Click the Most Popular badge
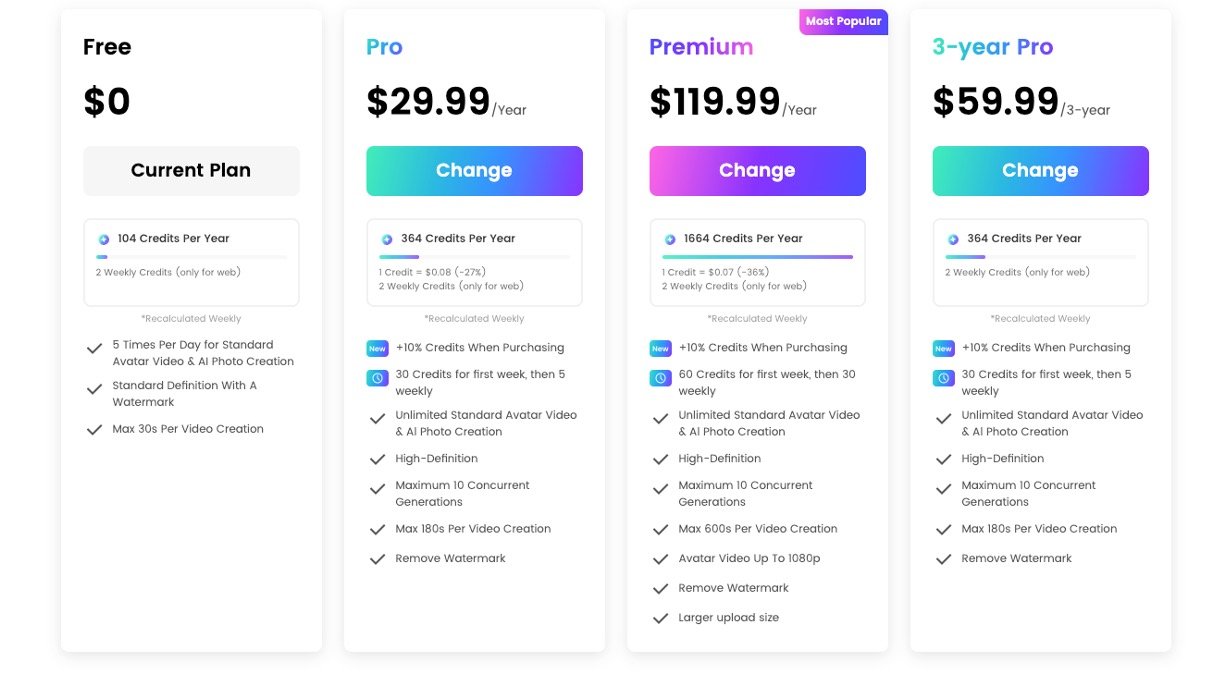The height and width of the screenshot is (674, 1226). (843, 21)
